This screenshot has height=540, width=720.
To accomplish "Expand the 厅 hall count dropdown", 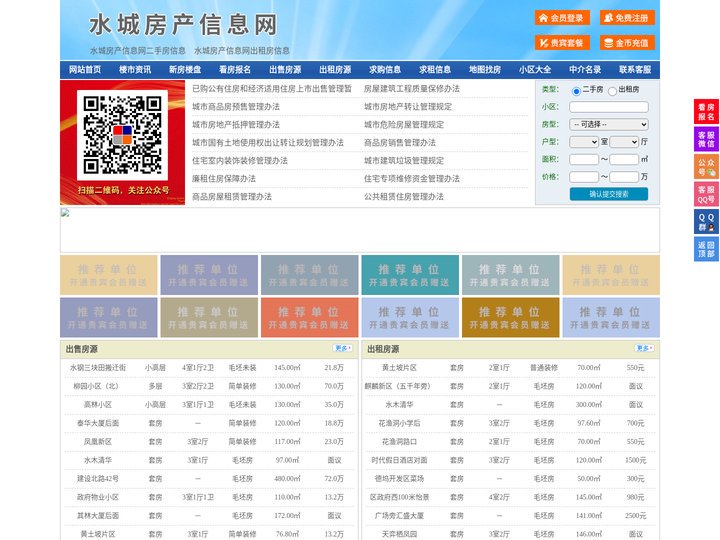I will pyautogui.click(x=624, y=142).
